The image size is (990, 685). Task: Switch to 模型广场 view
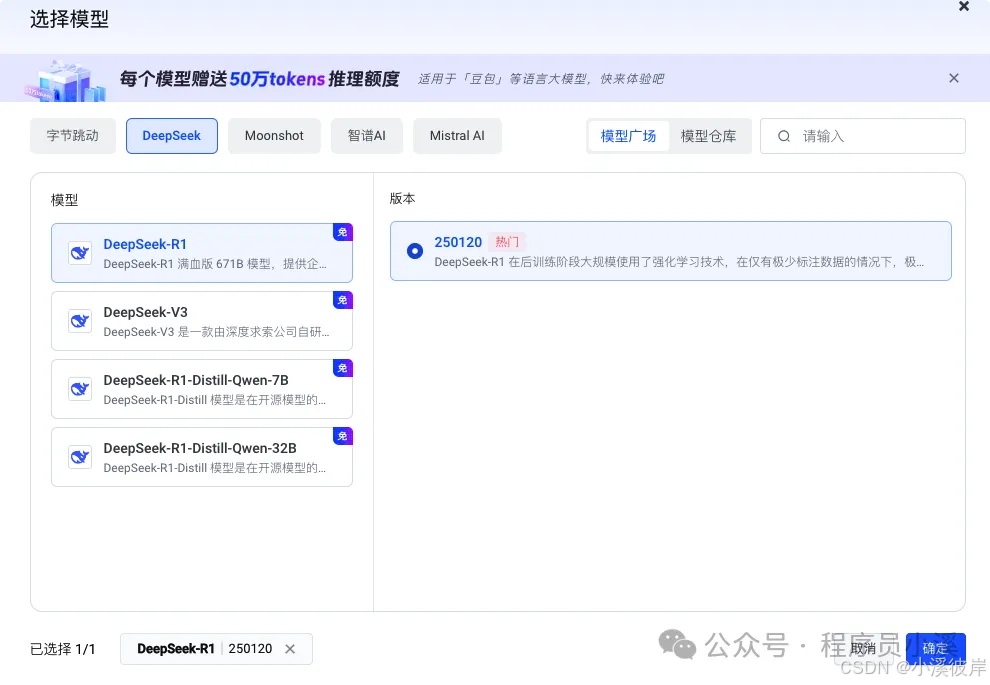point(628,136)
